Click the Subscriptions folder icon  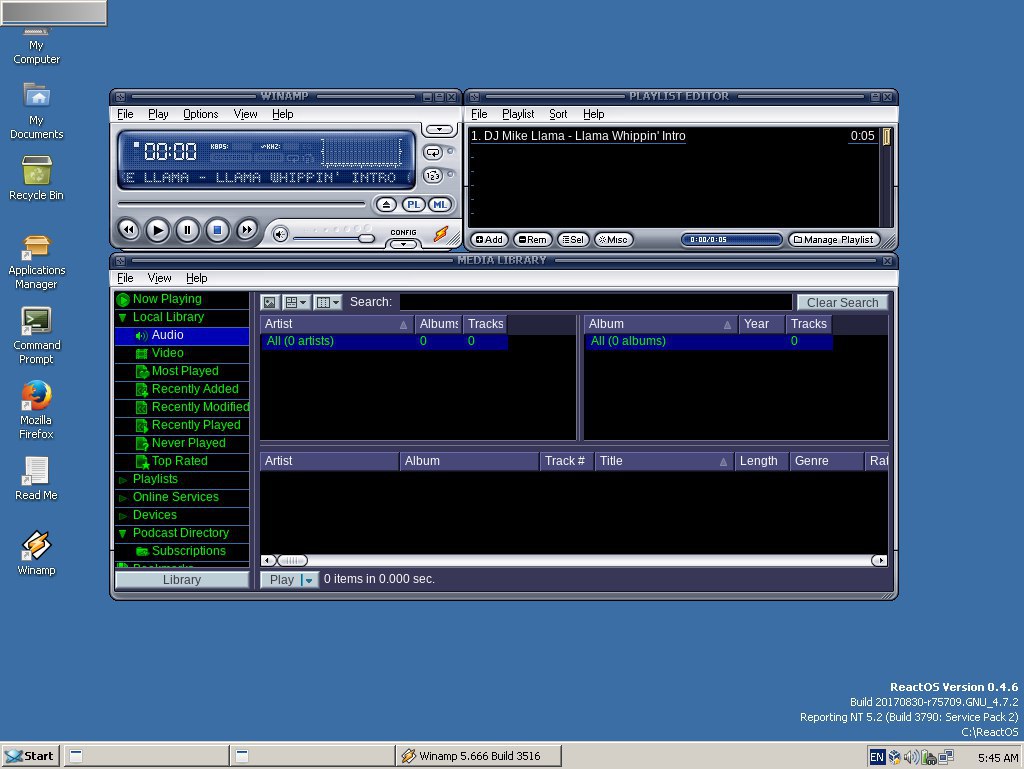(x=142, y=552)
